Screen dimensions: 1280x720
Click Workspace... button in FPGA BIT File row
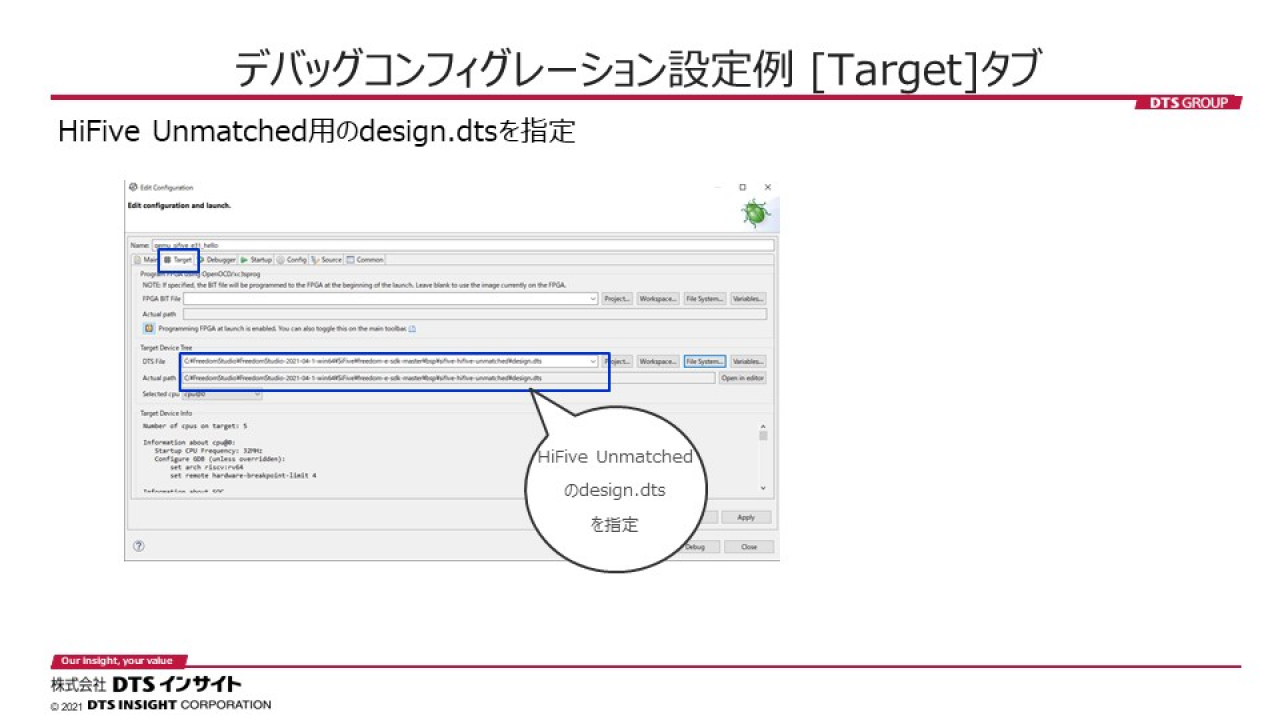(x=658, y=298)
